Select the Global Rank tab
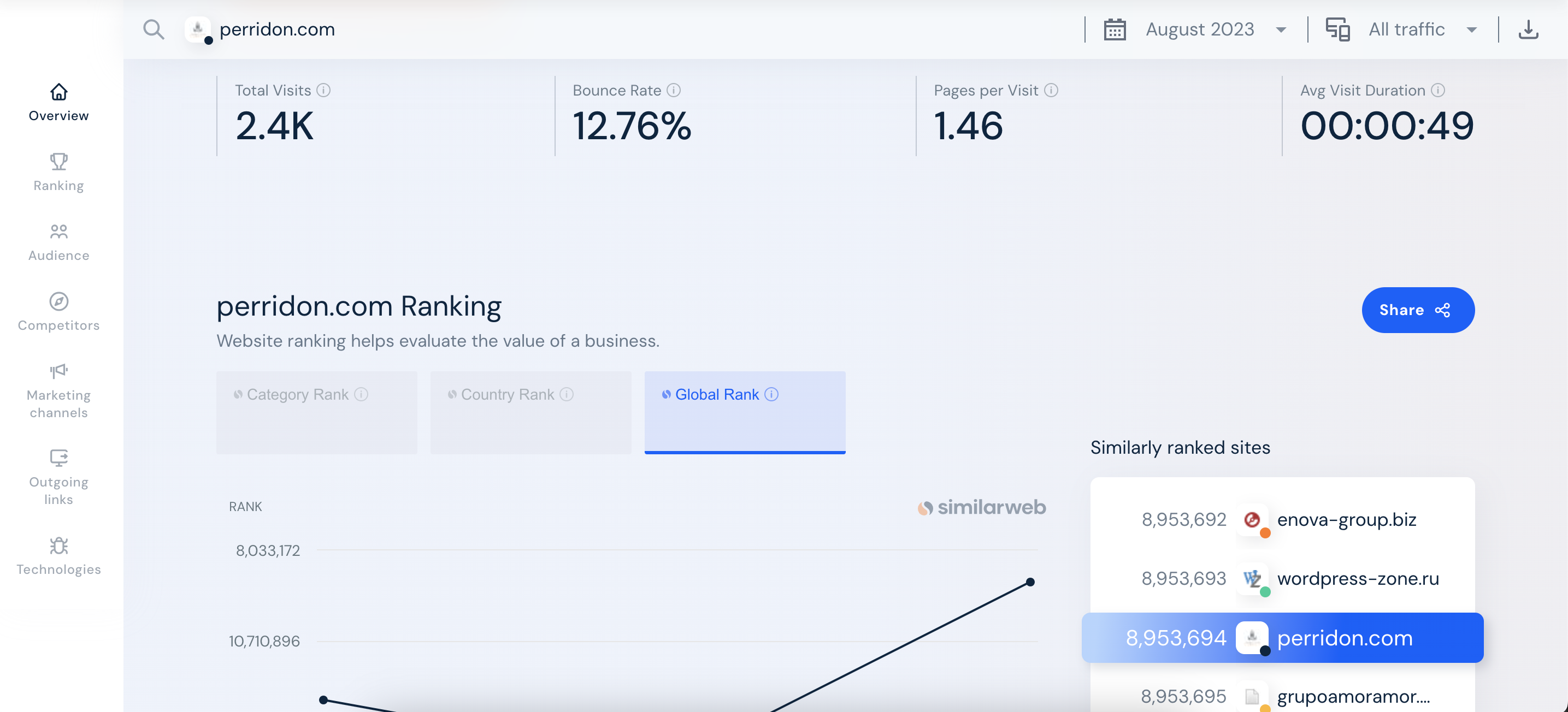The height and width of the screenshot is (712, 1568). [745, 412]
